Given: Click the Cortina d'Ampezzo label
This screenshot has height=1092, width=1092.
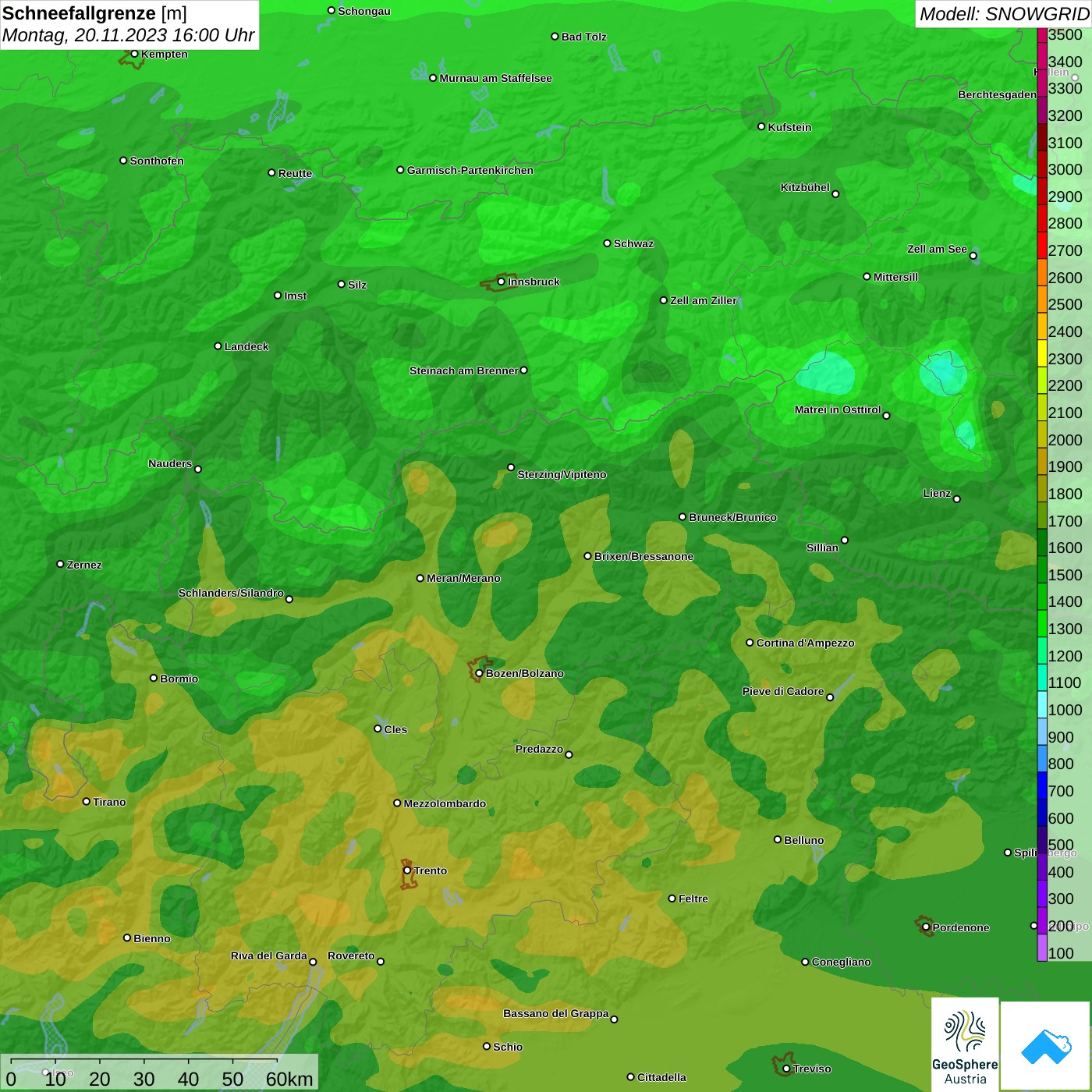Looking at the screenshot, I should 806,643.
